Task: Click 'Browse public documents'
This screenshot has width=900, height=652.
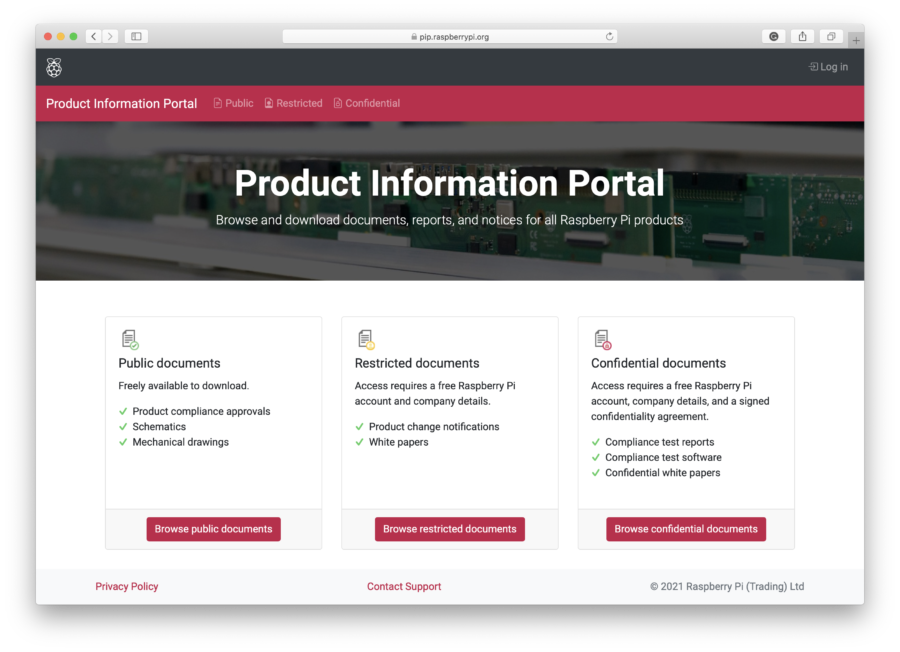Action: pos(213,529)
